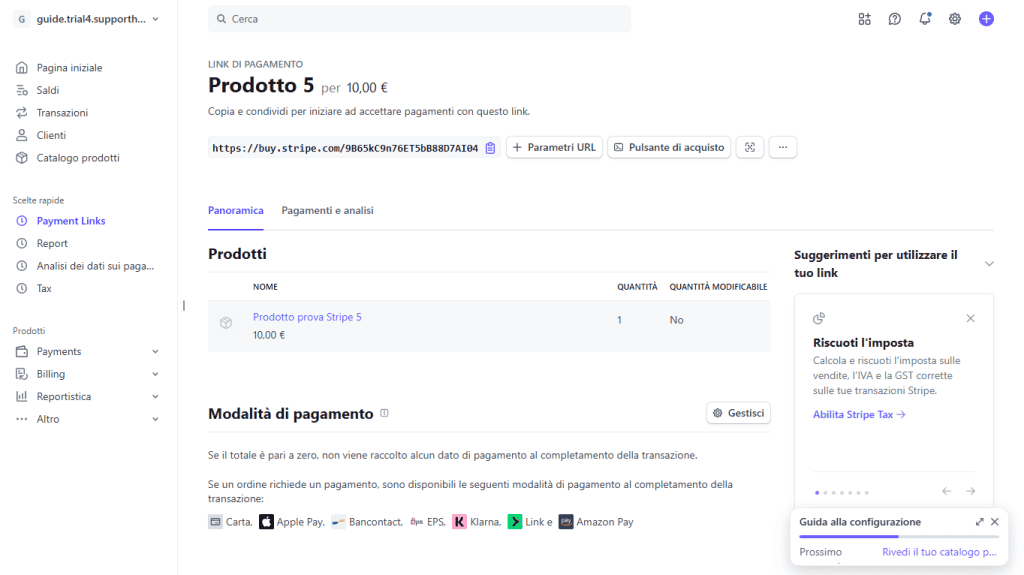Image resolution: width=1024 pixels, height=575 pixels.
Task: Click the purple plus create button
Action: click(x=986, y=19)
